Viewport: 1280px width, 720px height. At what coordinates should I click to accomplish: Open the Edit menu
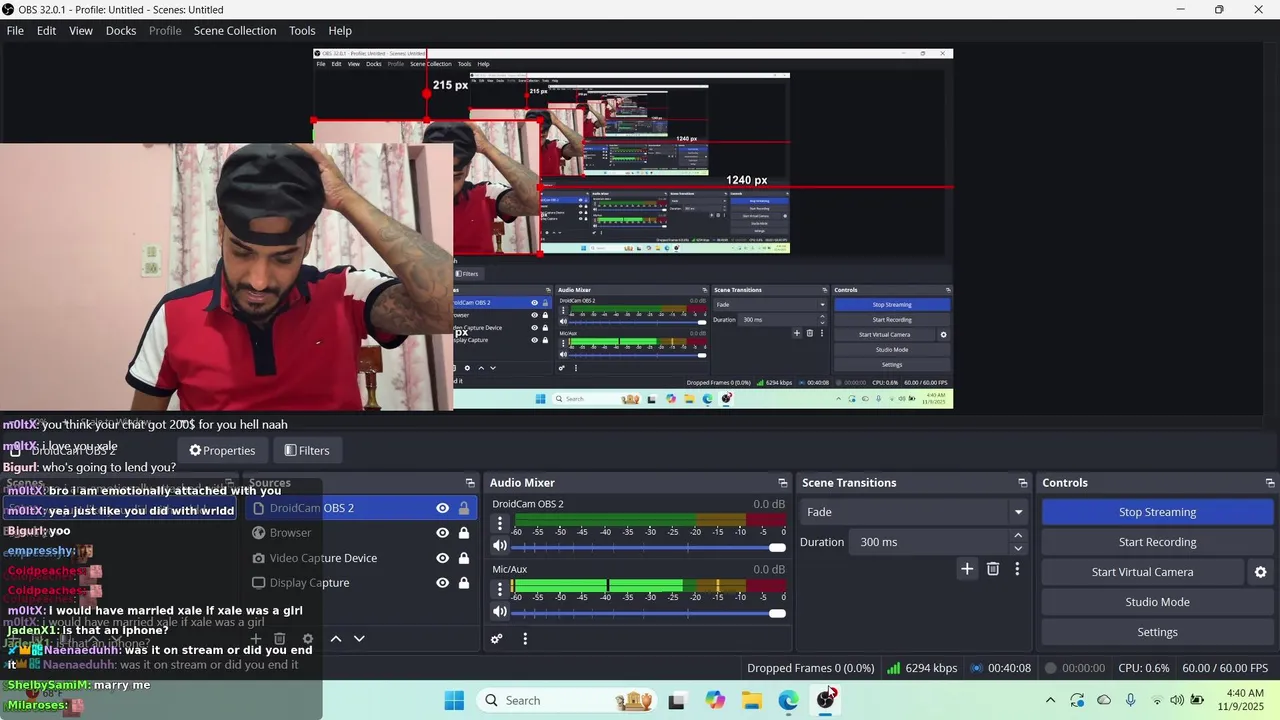coord(47,31)
